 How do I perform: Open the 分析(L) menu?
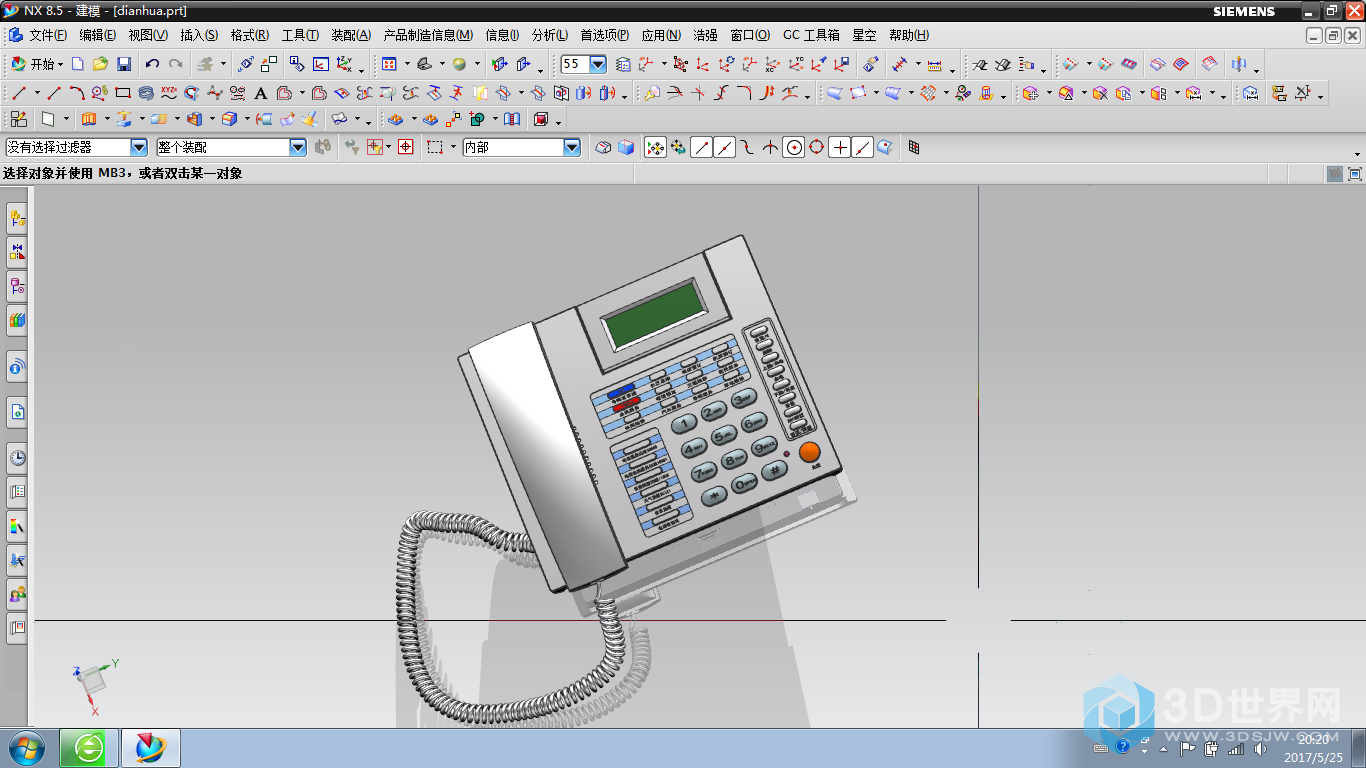(550, 35)
